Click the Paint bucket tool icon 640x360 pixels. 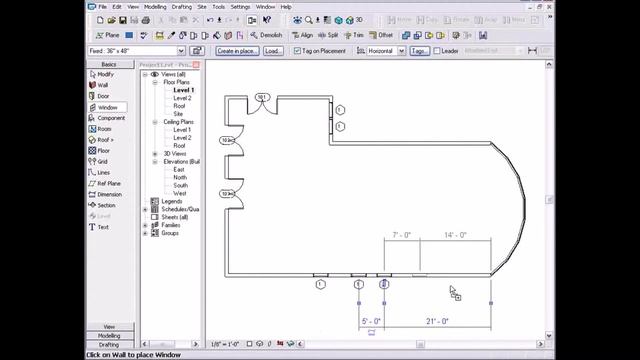[217, 36]
